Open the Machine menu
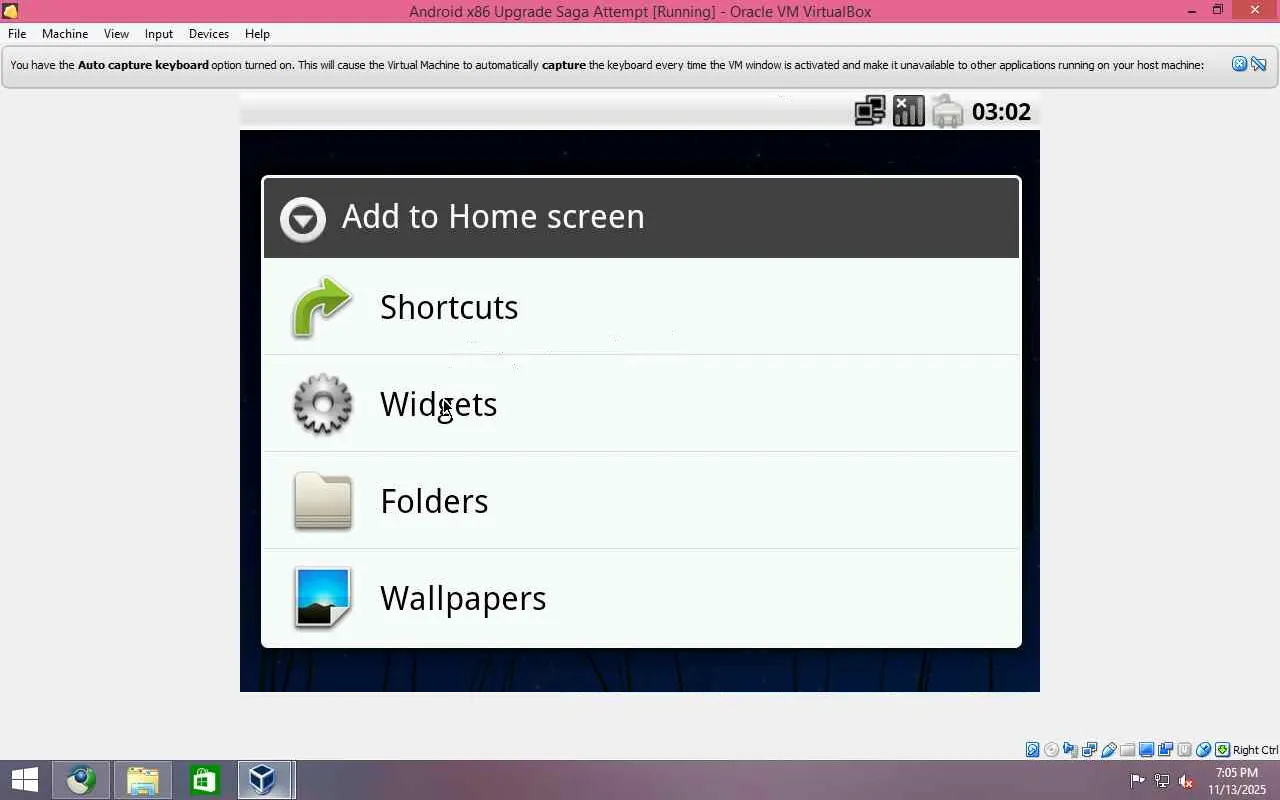Screen dimensions: 1280x800 pos(65,33)
